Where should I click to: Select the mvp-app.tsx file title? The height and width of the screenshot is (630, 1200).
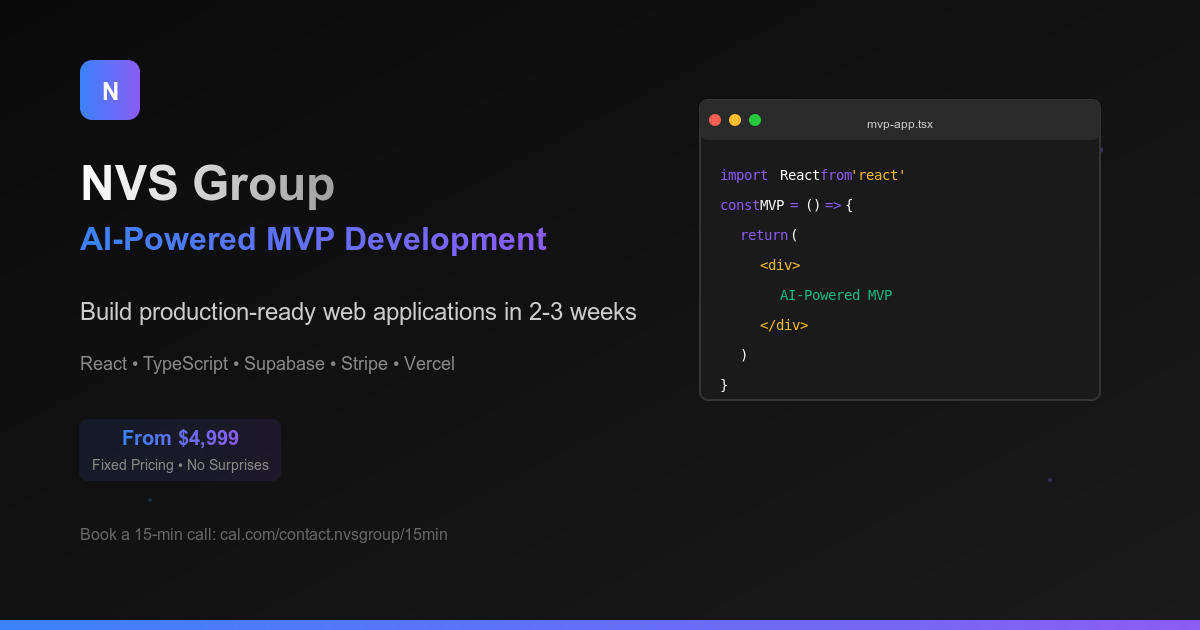click(x=900, y=124)
